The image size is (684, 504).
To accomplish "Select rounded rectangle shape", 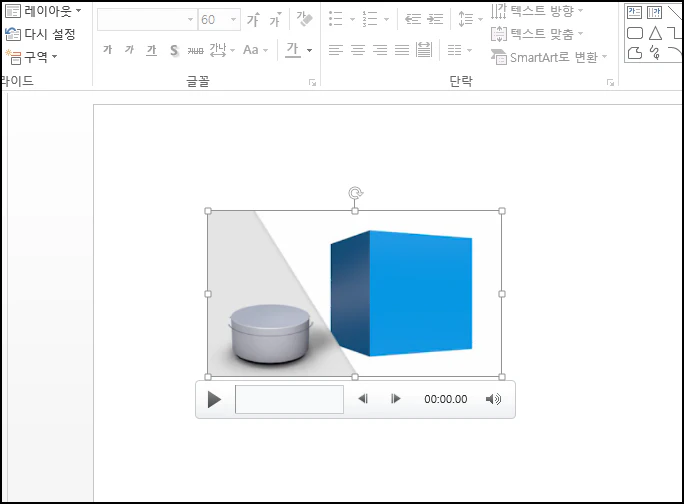I will pos(635,33).
